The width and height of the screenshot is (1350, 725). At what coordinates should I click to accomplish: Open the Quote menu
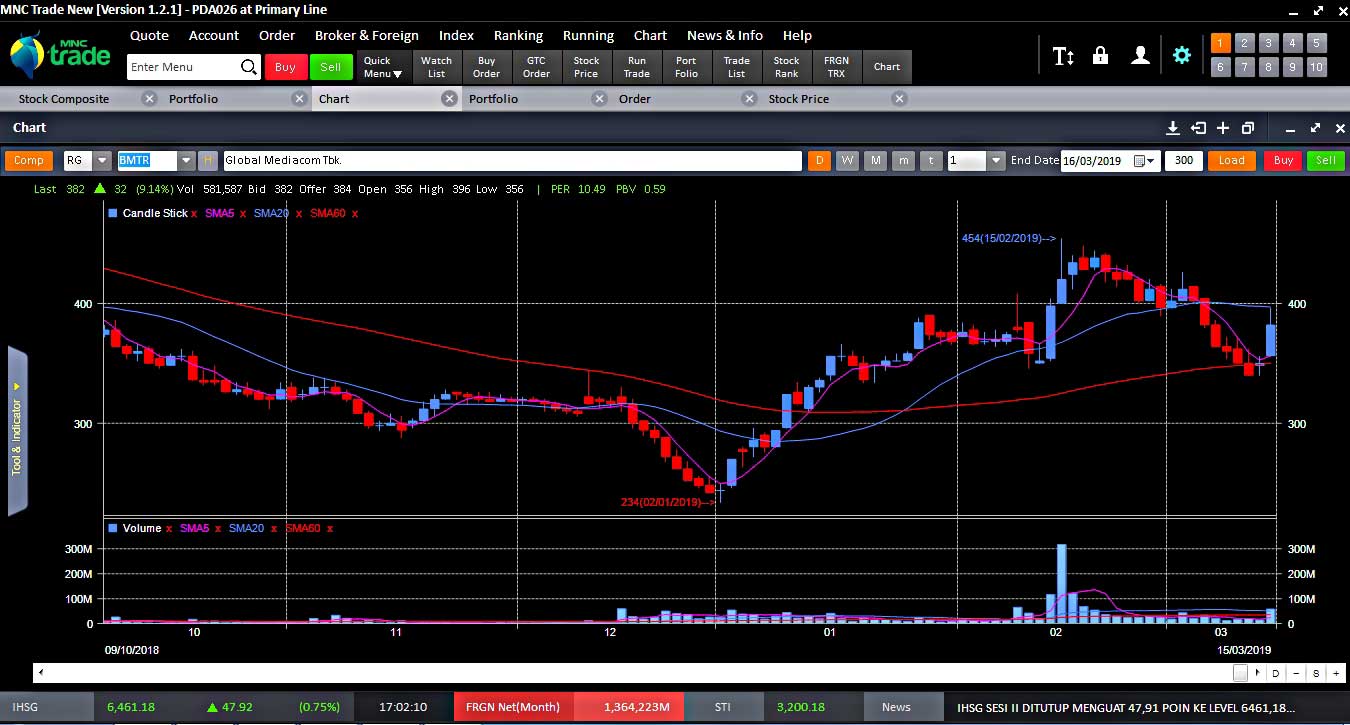tap(150, 35)
